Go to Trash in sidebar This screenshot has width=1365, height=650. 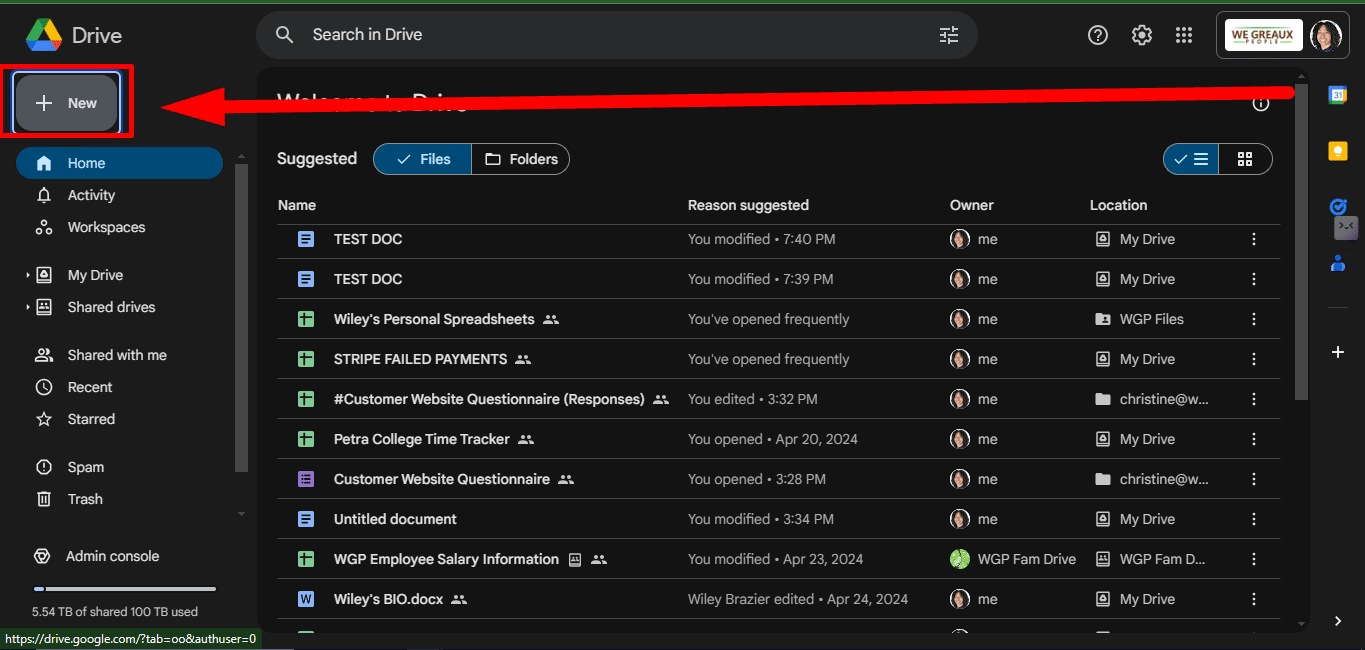[85, 499]
